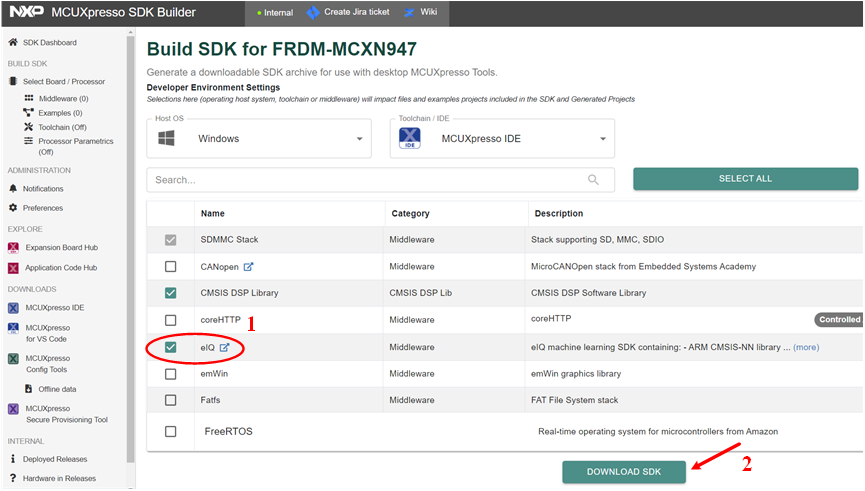Open Middleware (0) sidebar item
The width and height of the screenshot is (865, 491).
point(63,98)
